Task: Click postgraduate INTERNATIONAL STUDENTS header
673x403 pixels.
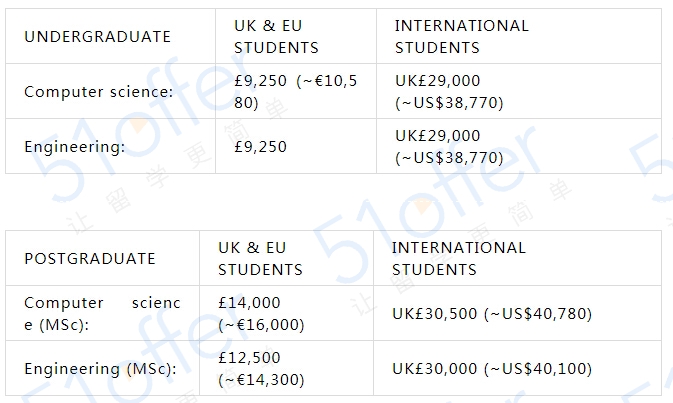Action: click(518, 258)
